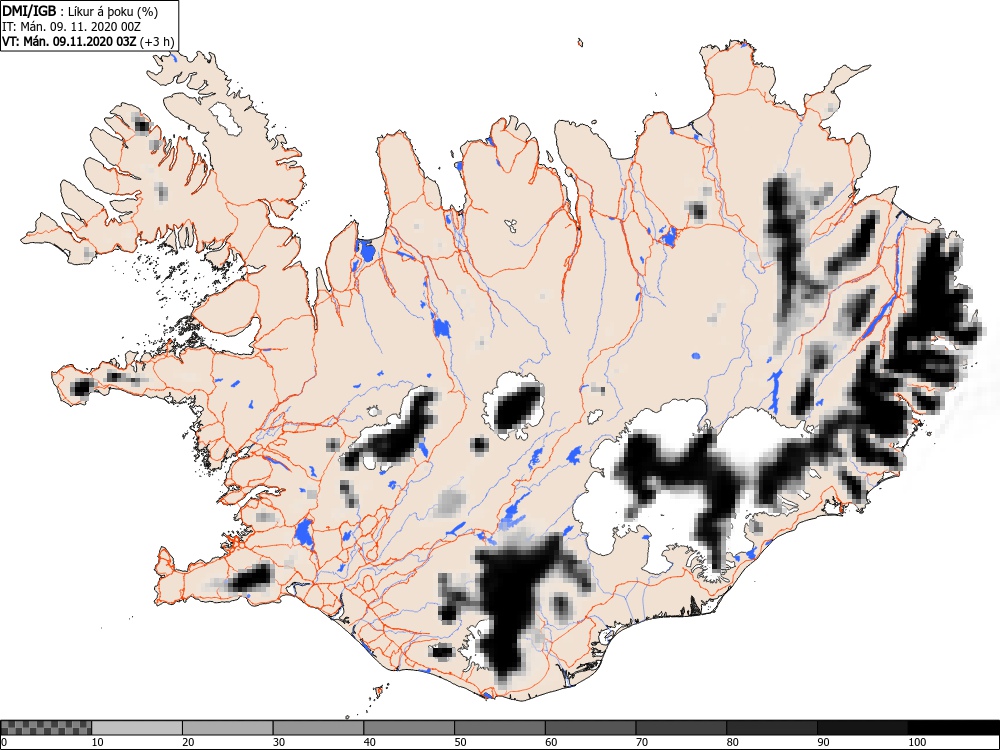Select the checkered 0–10 legend swatch
The height and width of the screenshot is (750, 1000).
click(x=46, y=728)
